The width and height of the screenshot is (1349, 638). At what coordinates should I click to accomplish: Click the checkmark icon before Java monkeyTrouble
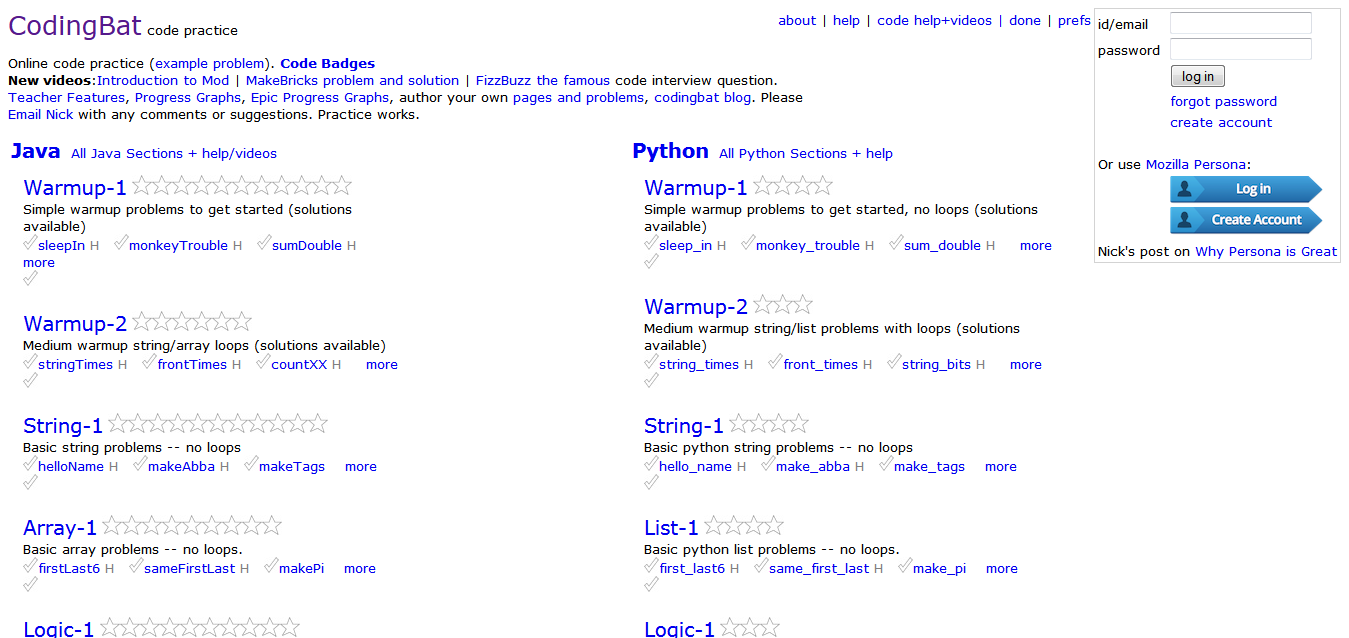click(x=121, y=243)
